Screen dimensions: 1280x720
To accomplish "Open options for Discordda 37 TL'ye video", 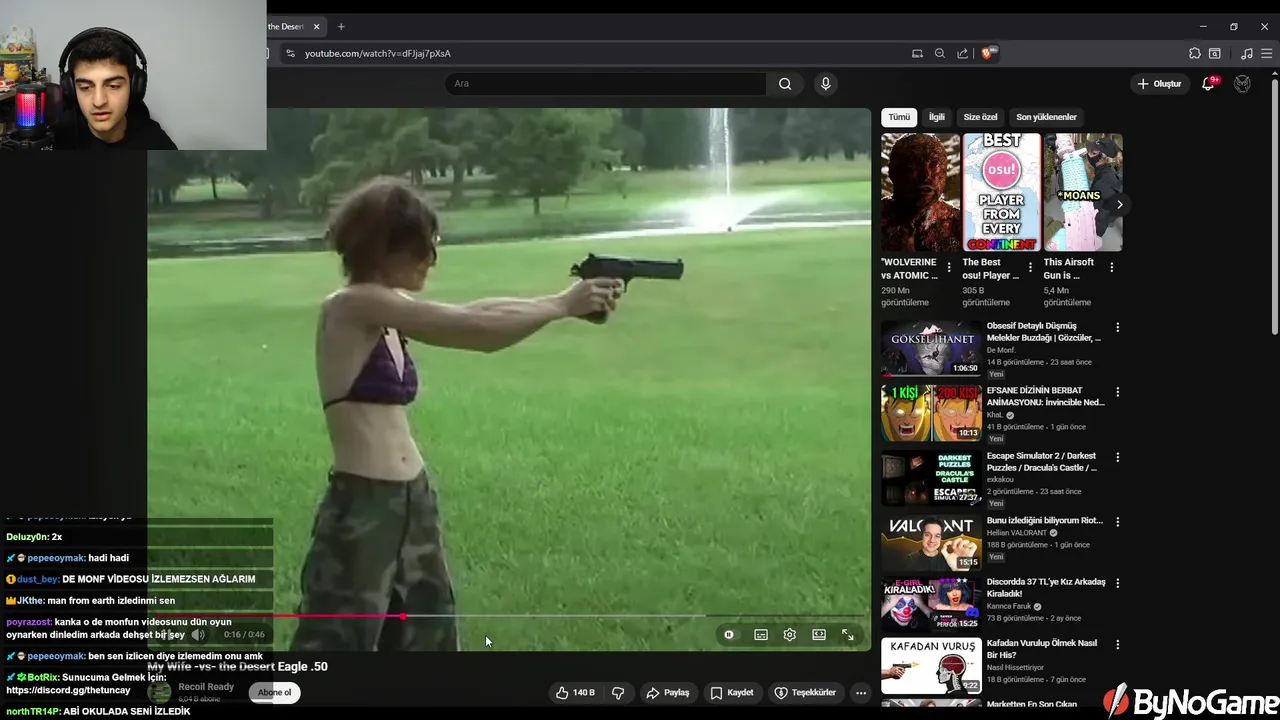I will point(1117,582).
